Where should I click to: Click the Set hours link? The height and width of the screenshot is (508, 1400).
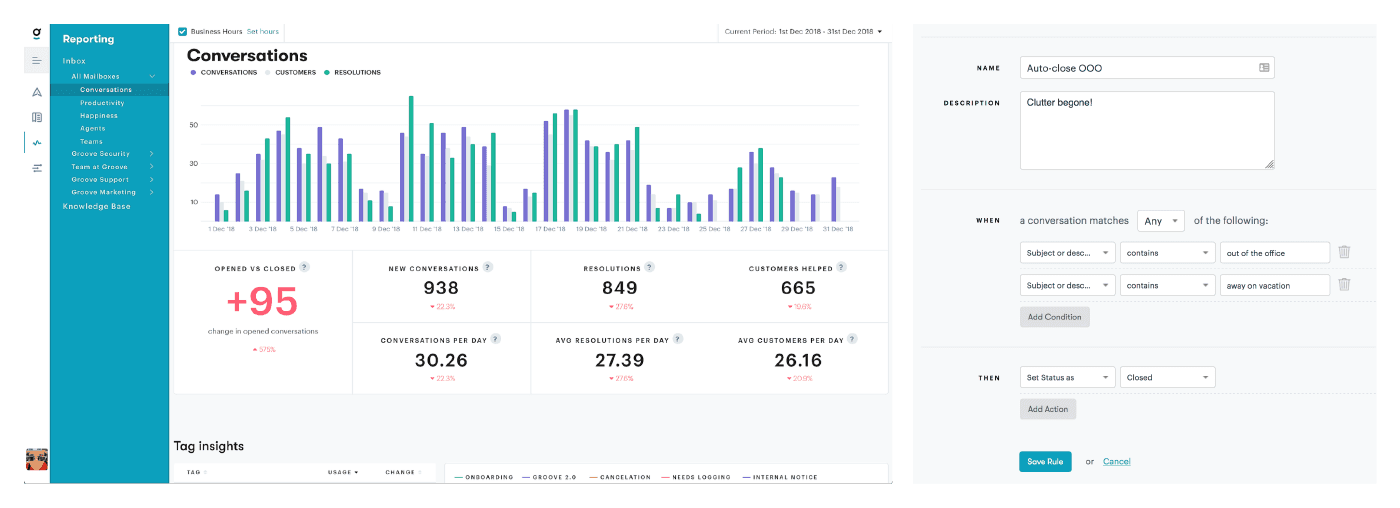[263, 32]
